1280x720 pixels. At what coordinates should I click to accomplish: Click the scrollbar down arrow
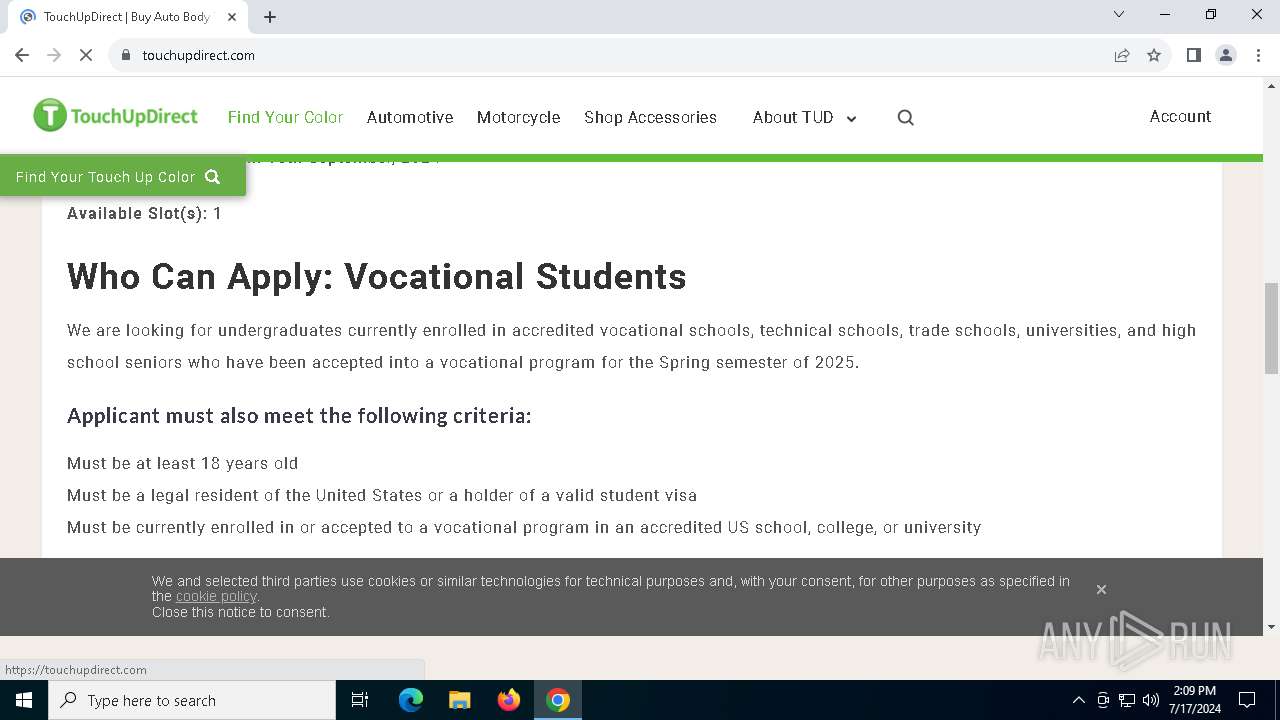[x=1271, y=627]
